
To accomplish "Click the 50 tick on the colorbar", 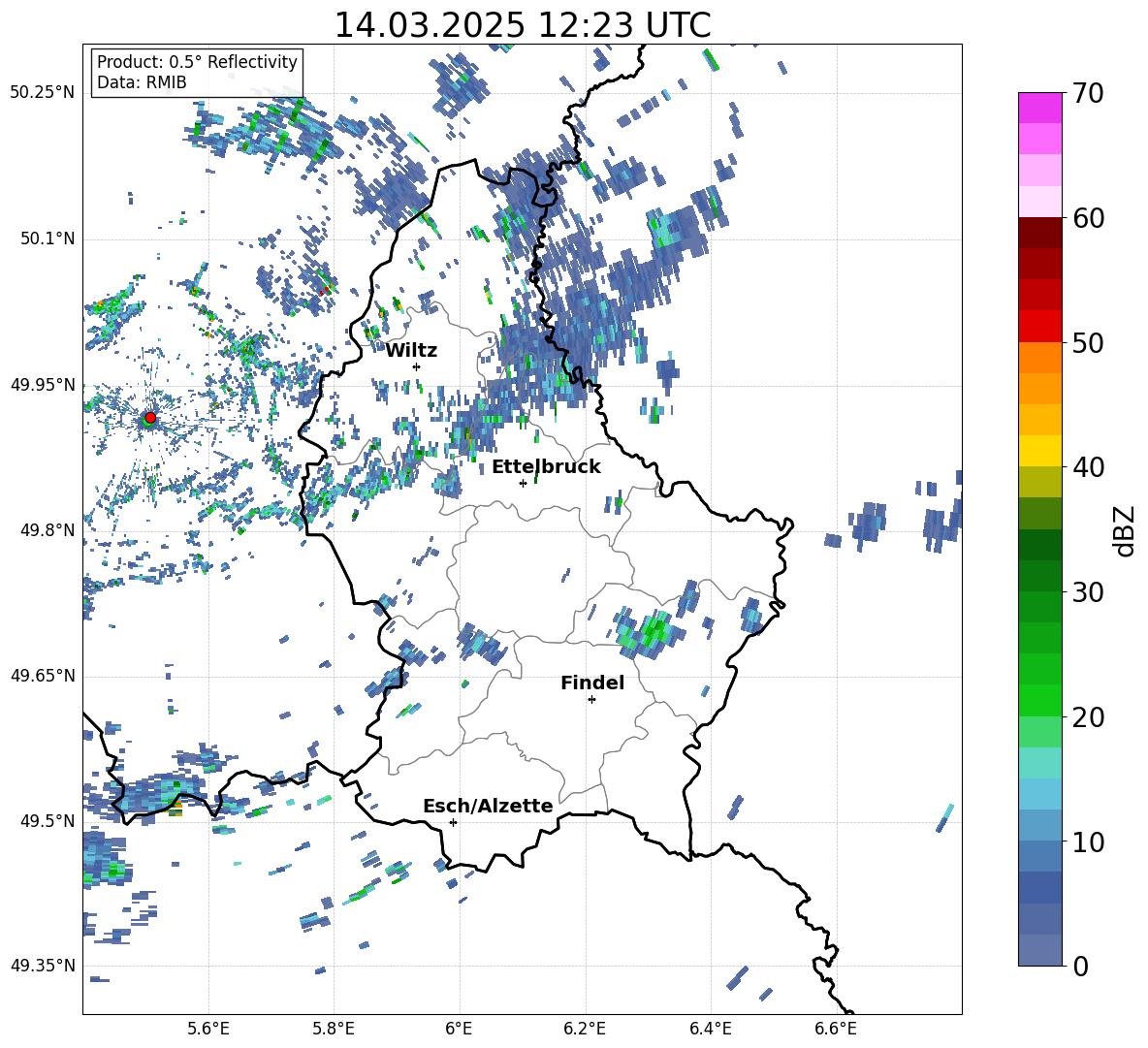I will coord(1087,343).
